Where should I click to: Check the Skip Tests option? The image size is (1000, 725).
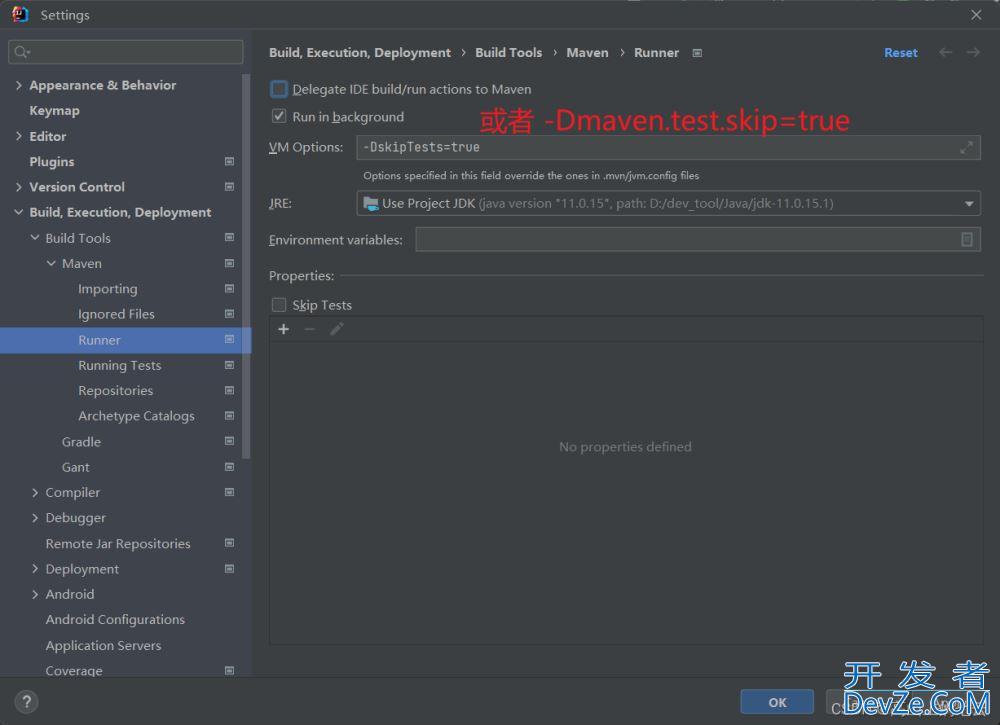tap(279, 305)
